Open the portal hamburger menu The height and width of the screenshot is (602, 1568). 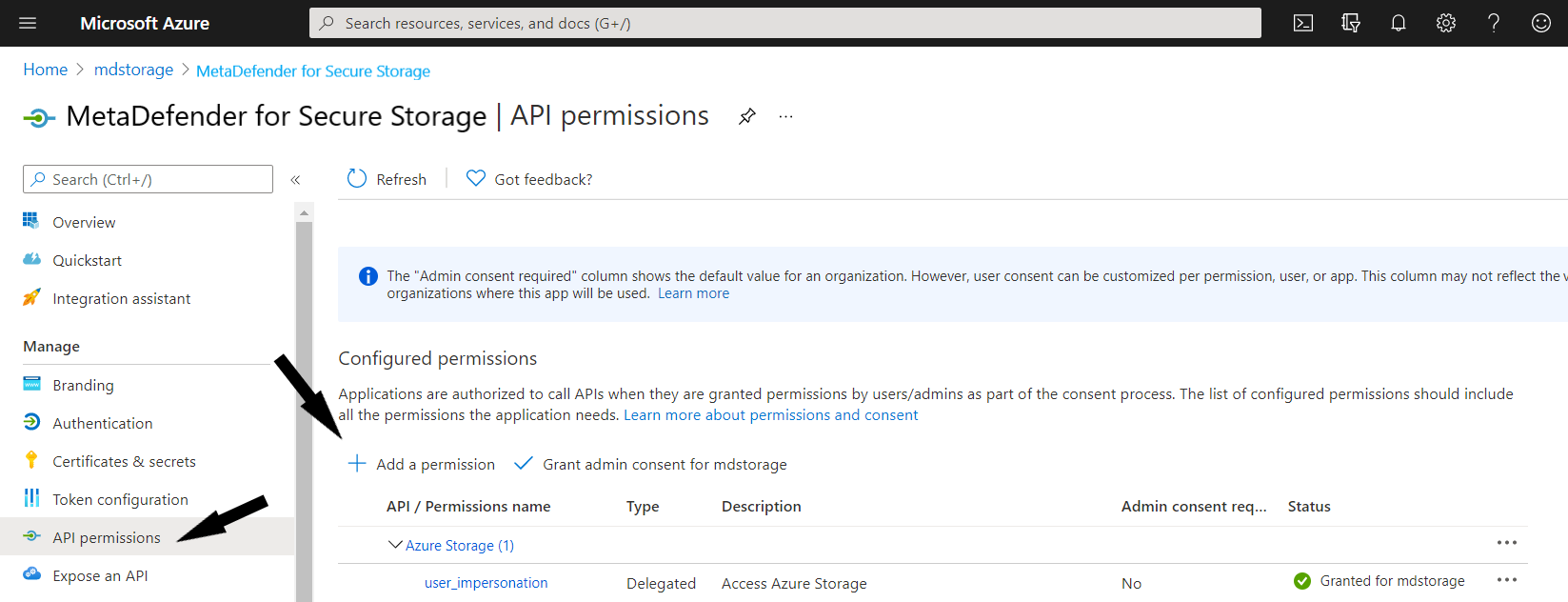tap(28, 23)
